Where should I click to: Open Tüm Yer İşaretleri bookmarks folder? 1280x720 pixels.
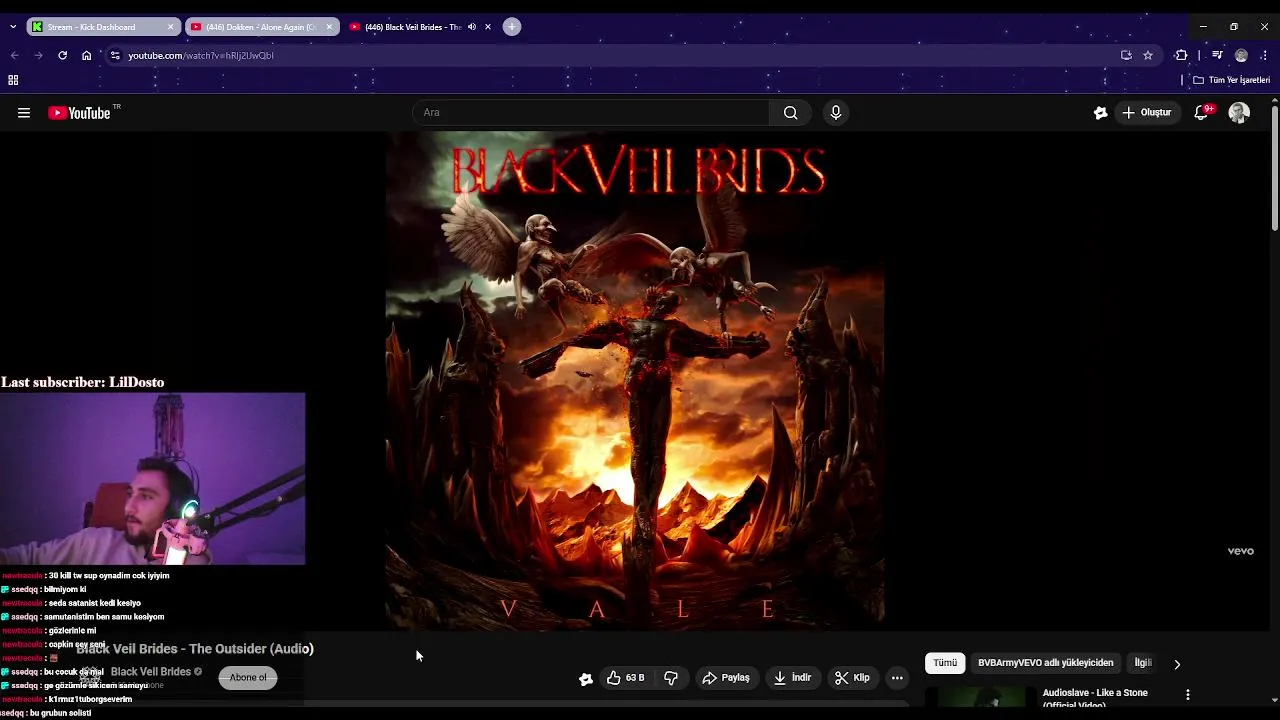1232,80
